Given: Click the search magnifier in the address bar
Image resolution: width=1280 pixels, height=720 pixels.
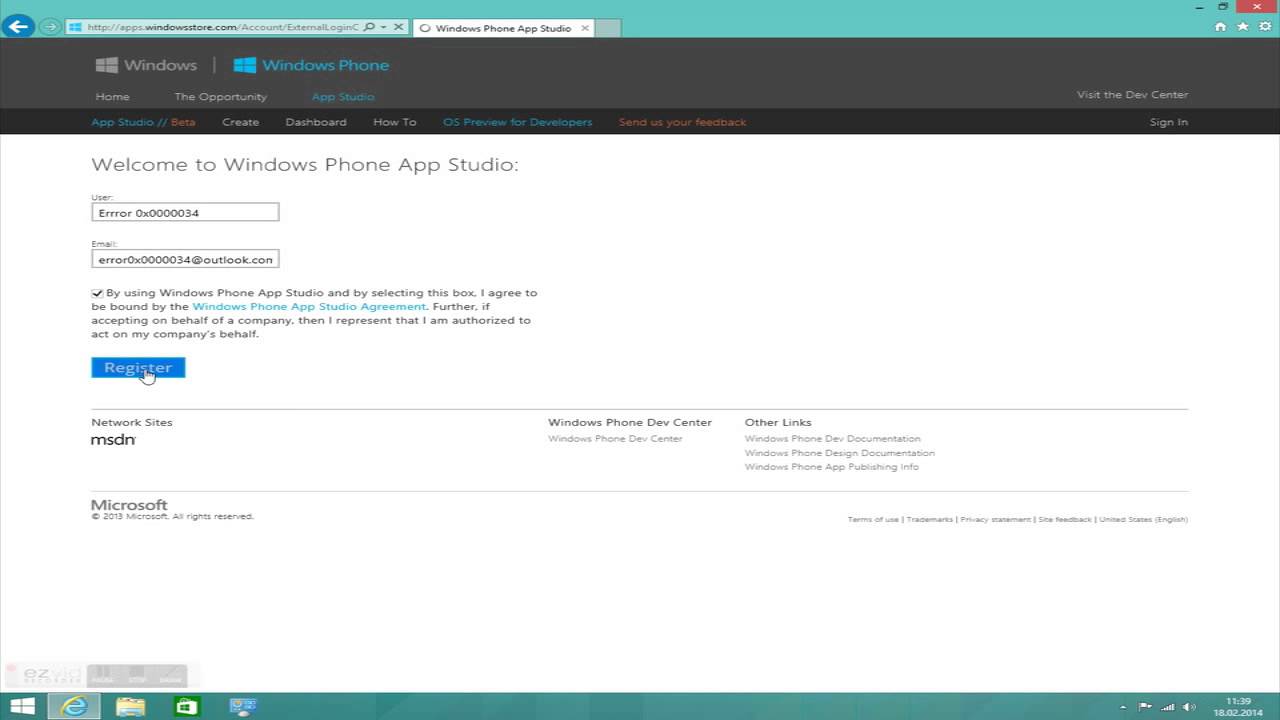Looking at the screenshot, I should point(369,27).
